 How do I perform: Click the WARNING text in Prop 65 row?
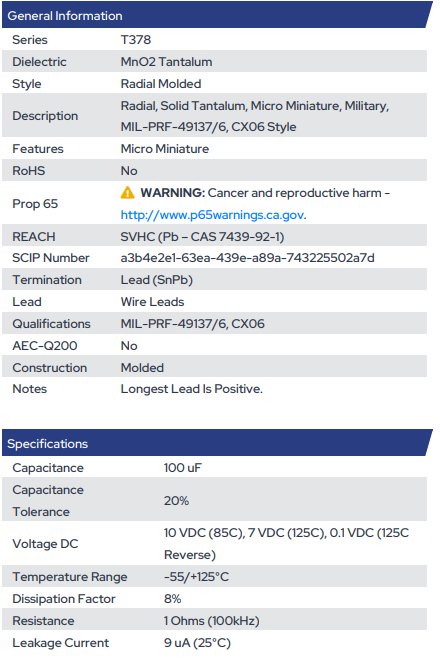[x=172, y=193]
